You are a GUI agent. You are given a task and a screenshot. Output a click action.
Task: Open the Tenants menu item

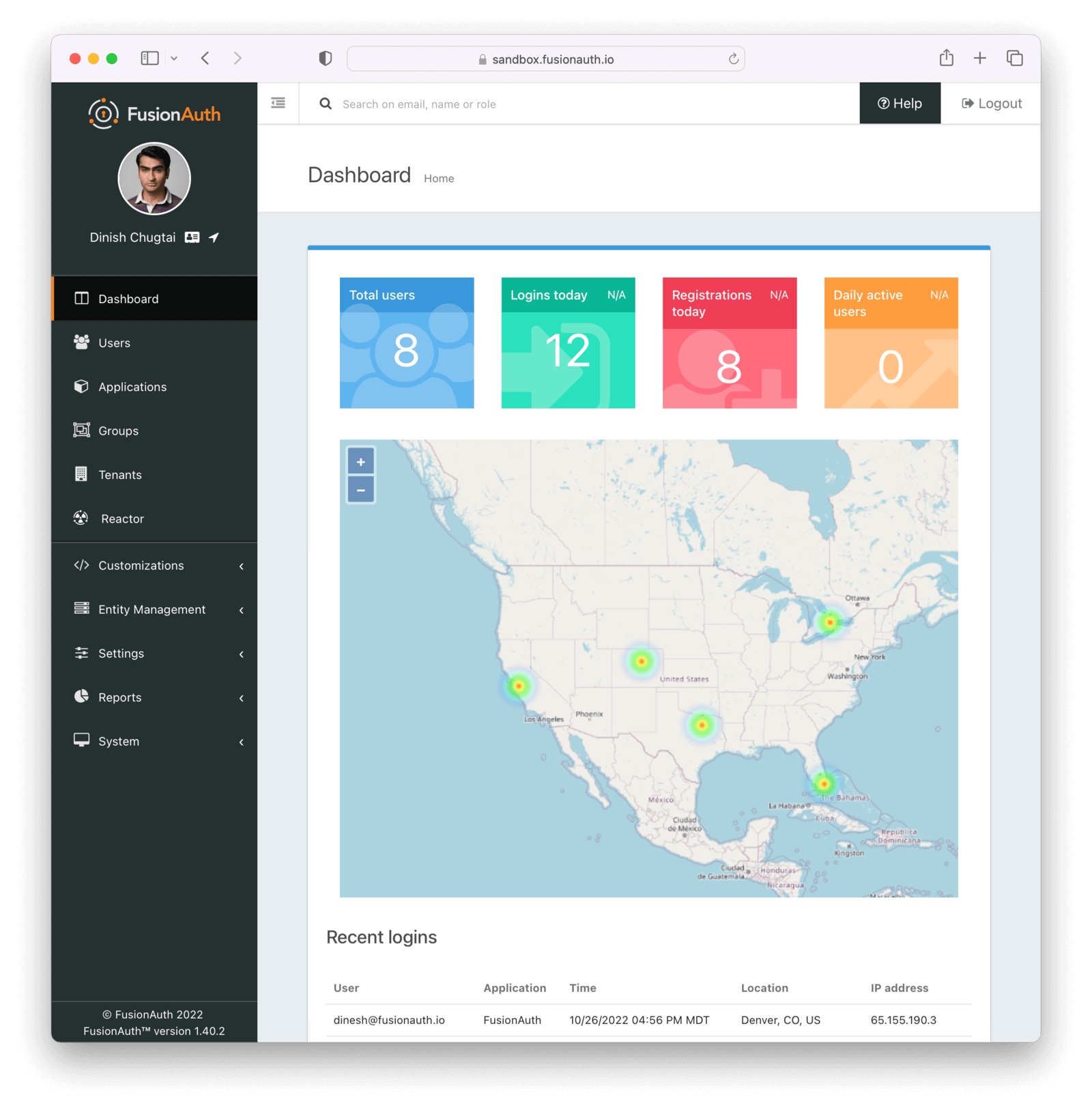point(155,474)
